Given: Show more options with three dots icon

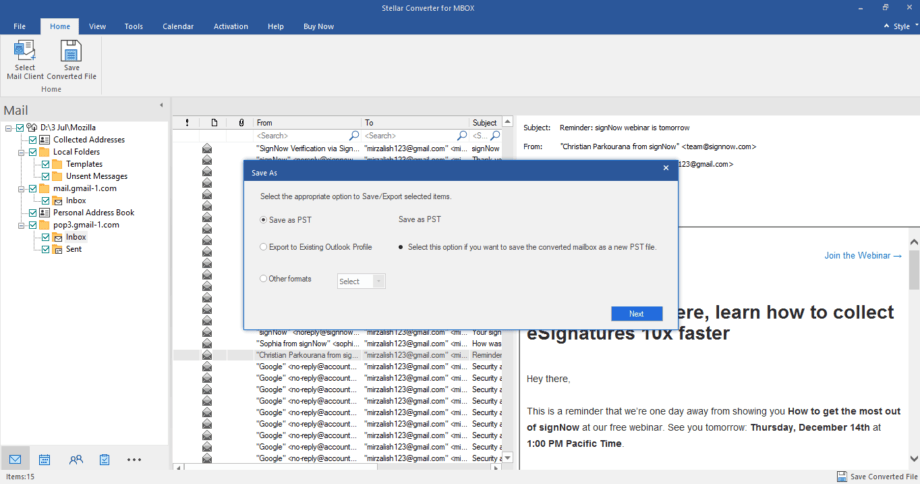Looking at the screenshot, I should 134,459.
